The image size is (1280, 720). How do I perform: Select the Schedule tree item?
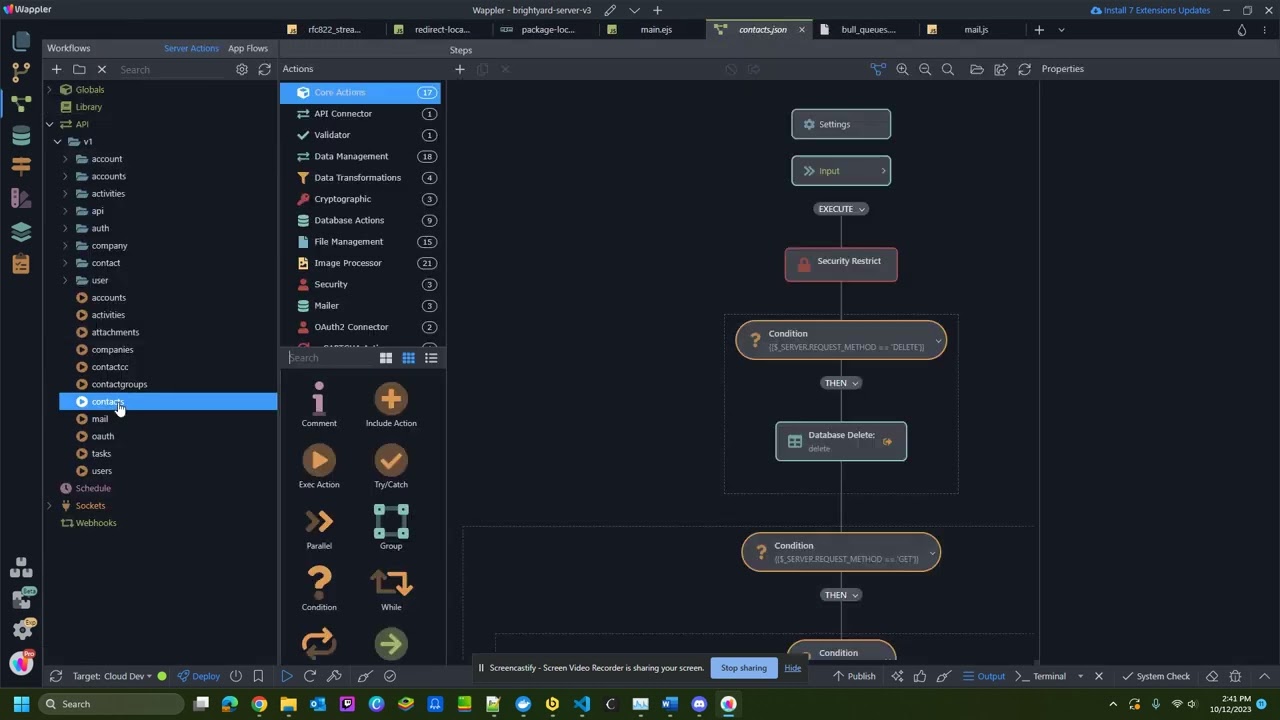[92, 489]
